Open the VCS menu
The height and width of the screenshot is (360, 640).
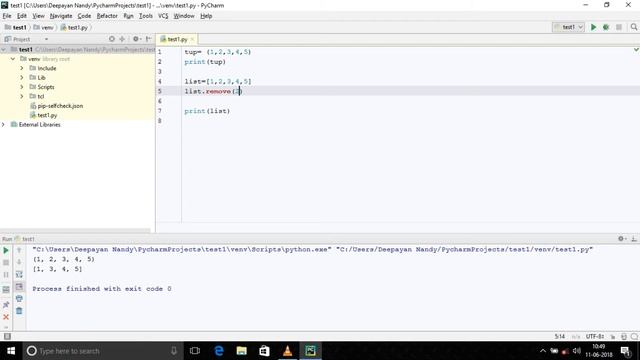pos(163,16)
